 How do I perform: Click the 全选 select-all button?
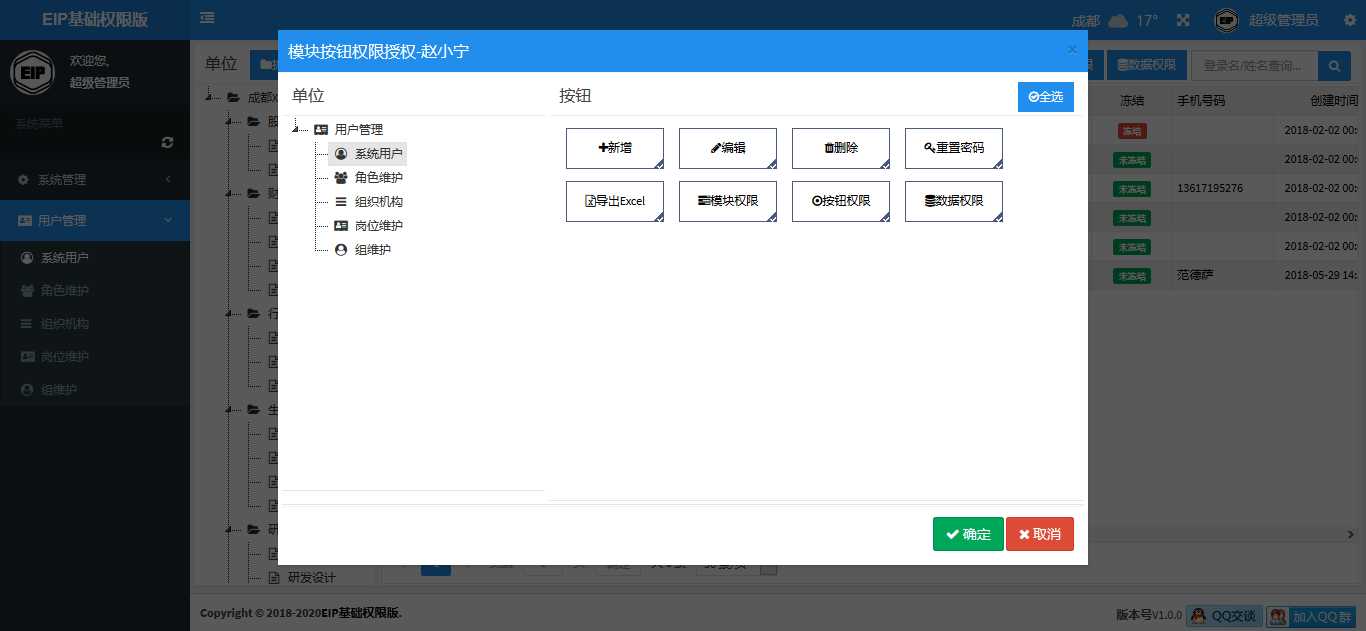pyautogui.click(x=1046, y=97)
